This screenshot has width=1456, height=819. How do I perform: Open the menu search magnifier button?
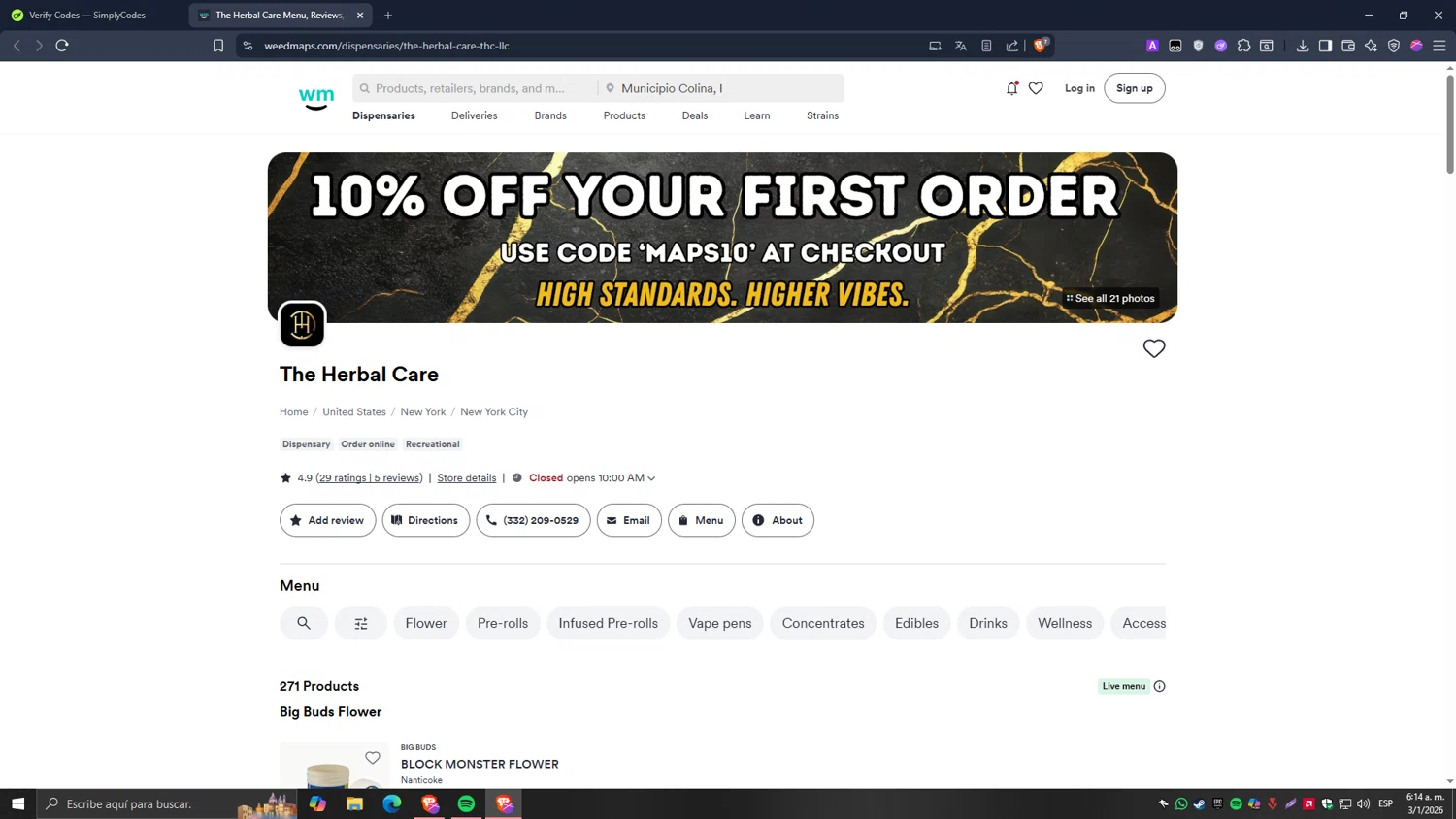click(x=304, y=623)
